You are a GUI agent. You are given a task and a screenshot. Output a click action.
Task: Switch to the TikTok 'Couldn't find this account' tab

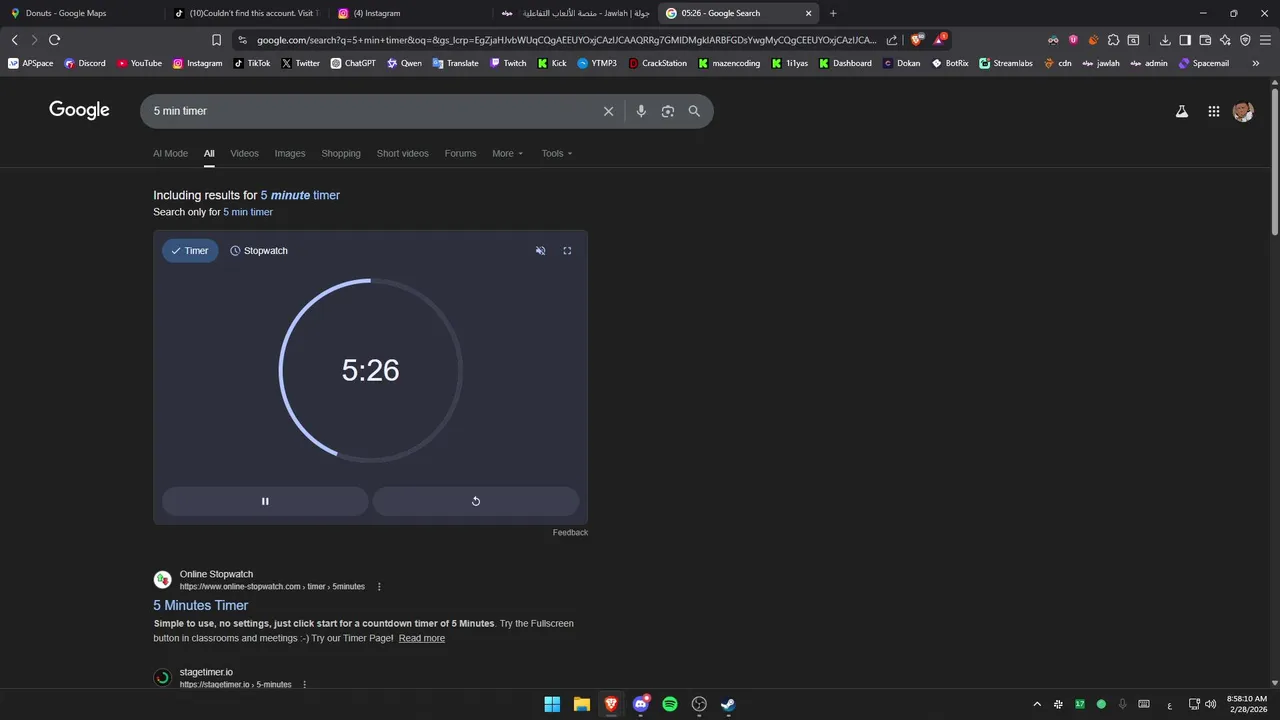tap(246, 13)
